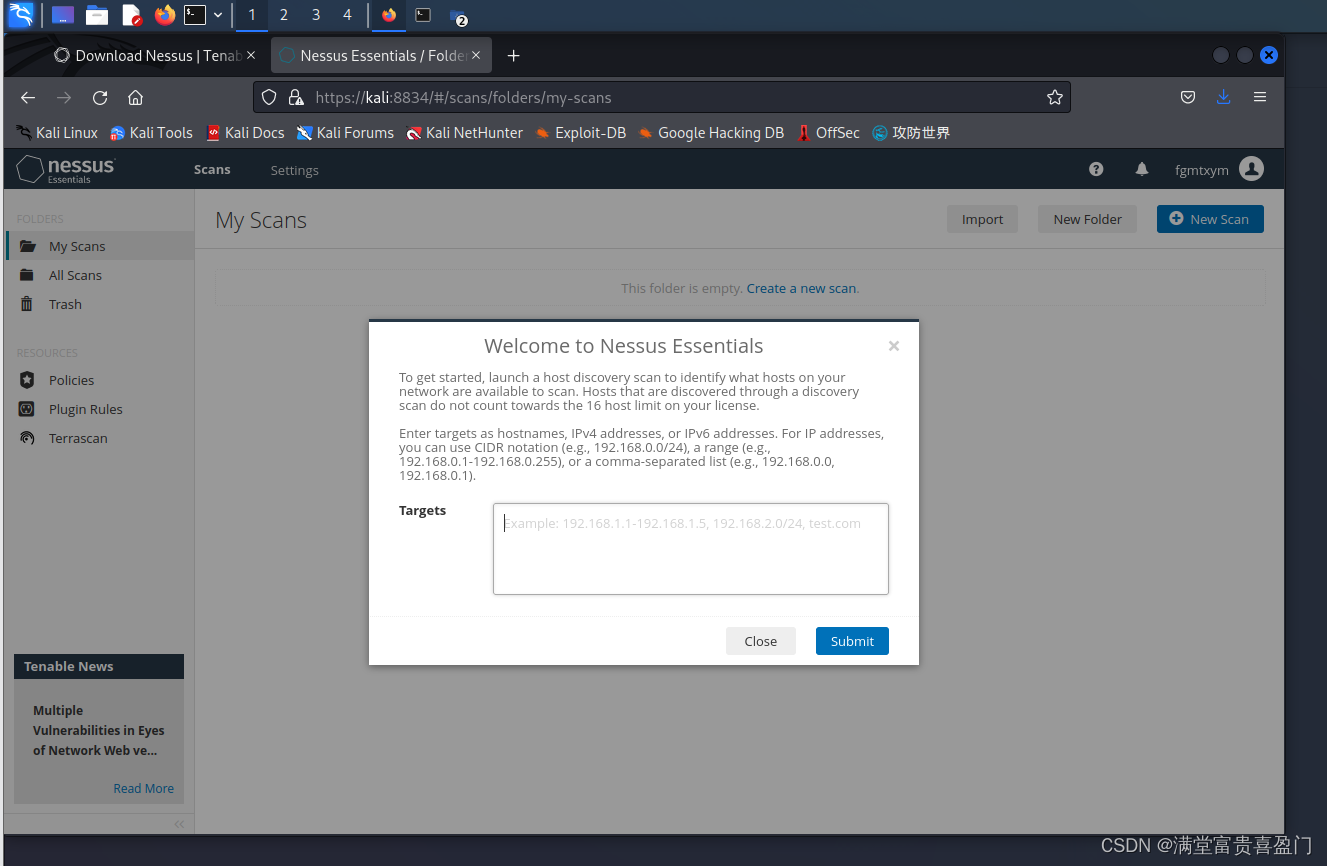This screenshot has height=866, width=1327.
Task: Open the terminal emulator launcher
Action: click(195, 15)
